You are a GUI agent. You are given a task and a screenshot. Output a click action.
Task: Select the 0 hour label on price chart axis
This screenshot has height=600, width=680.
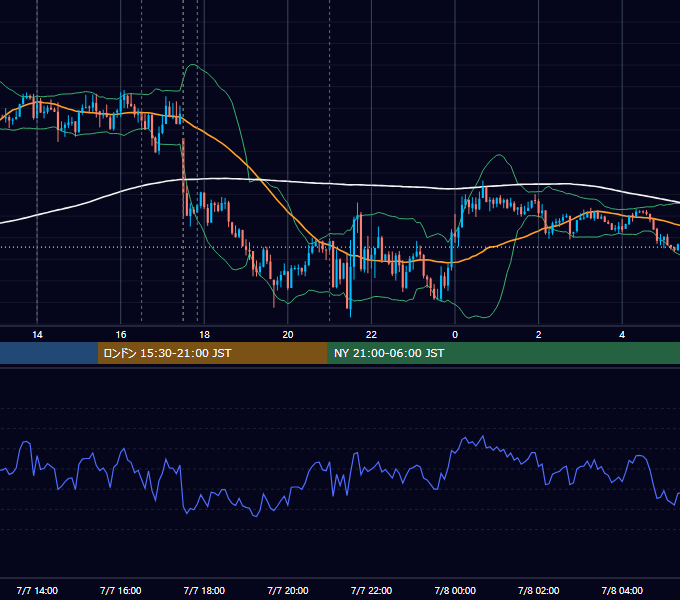tap(455, 335)
